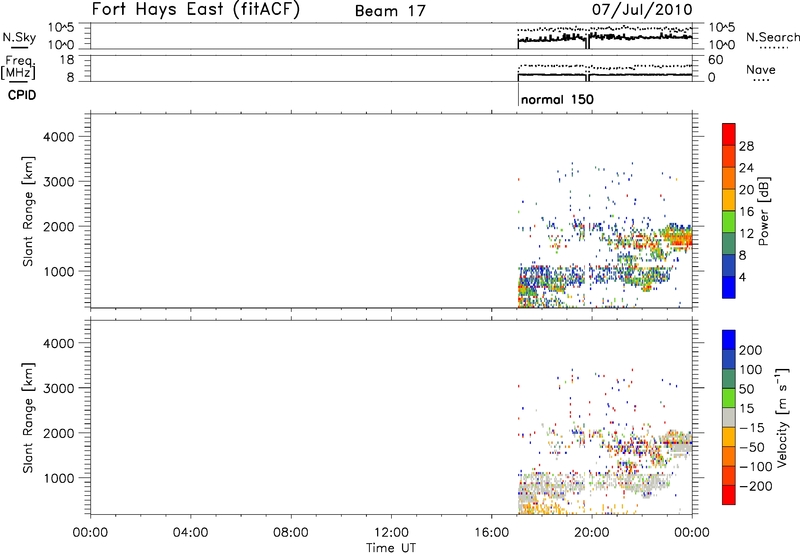Screen dimensions: 800x554
Task: Click the "20:00" time tick label
Action: pos(591,533)
